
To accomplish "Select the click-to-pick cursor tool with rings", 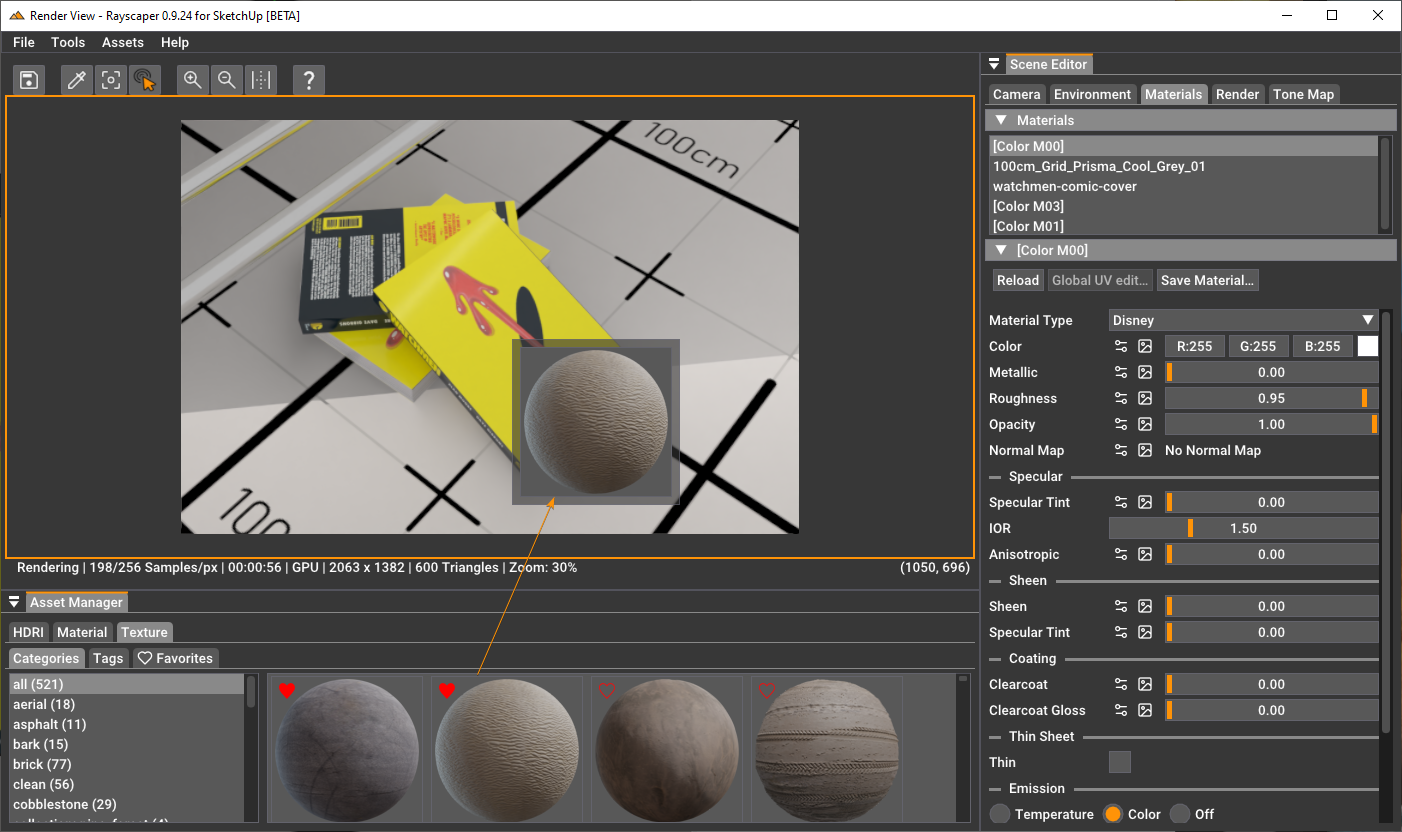I will 145,81.
